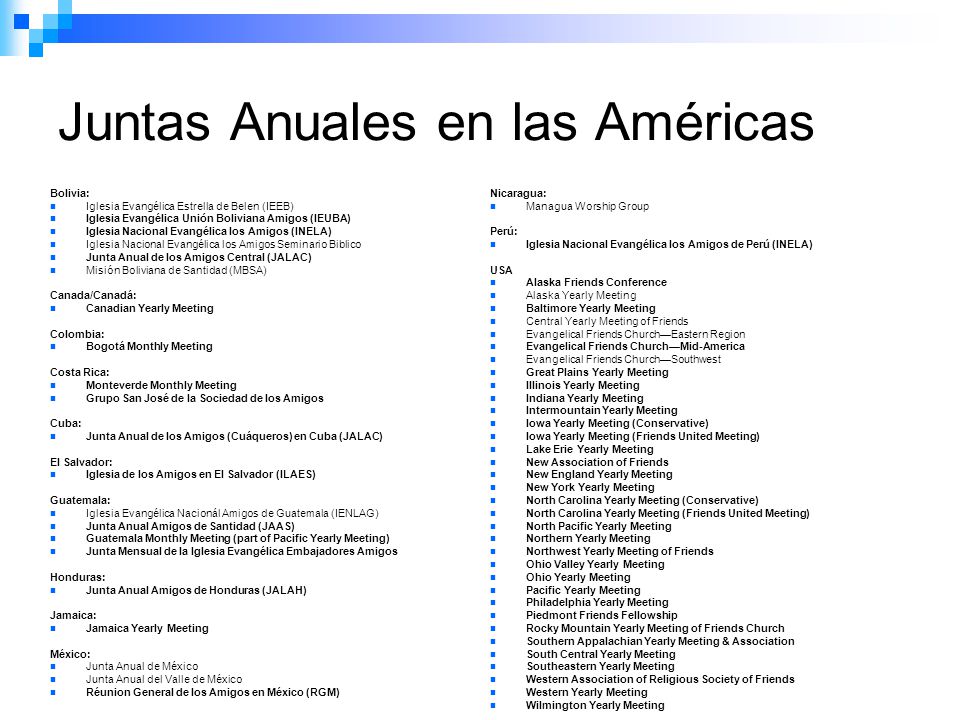The width and height of the screenshot is (960, 720).
Task: Select 'Managua Worship Group' entry
Action: tap(587, 206)
